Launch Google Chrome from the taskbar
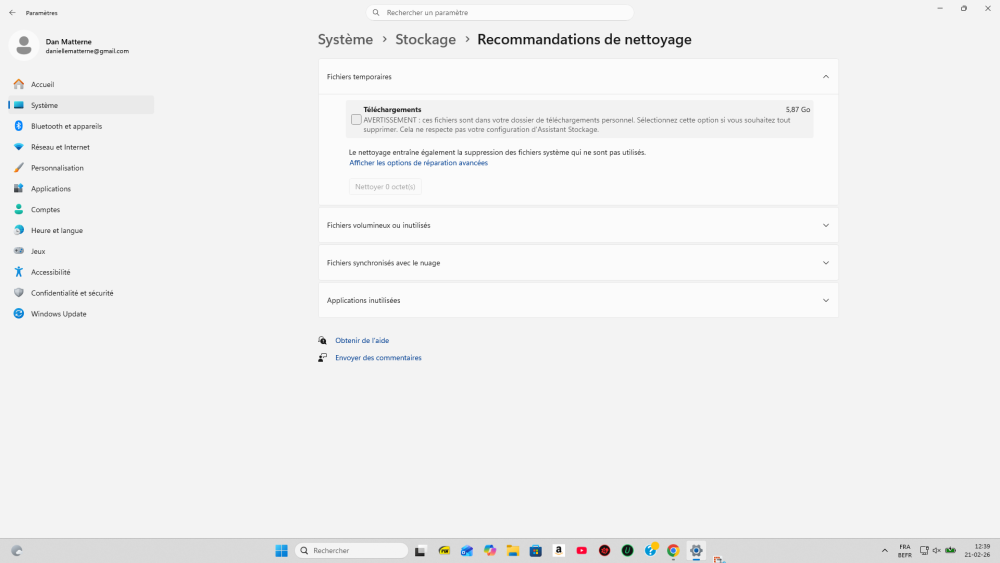The image size is (1000, 563). click(673, 551)
